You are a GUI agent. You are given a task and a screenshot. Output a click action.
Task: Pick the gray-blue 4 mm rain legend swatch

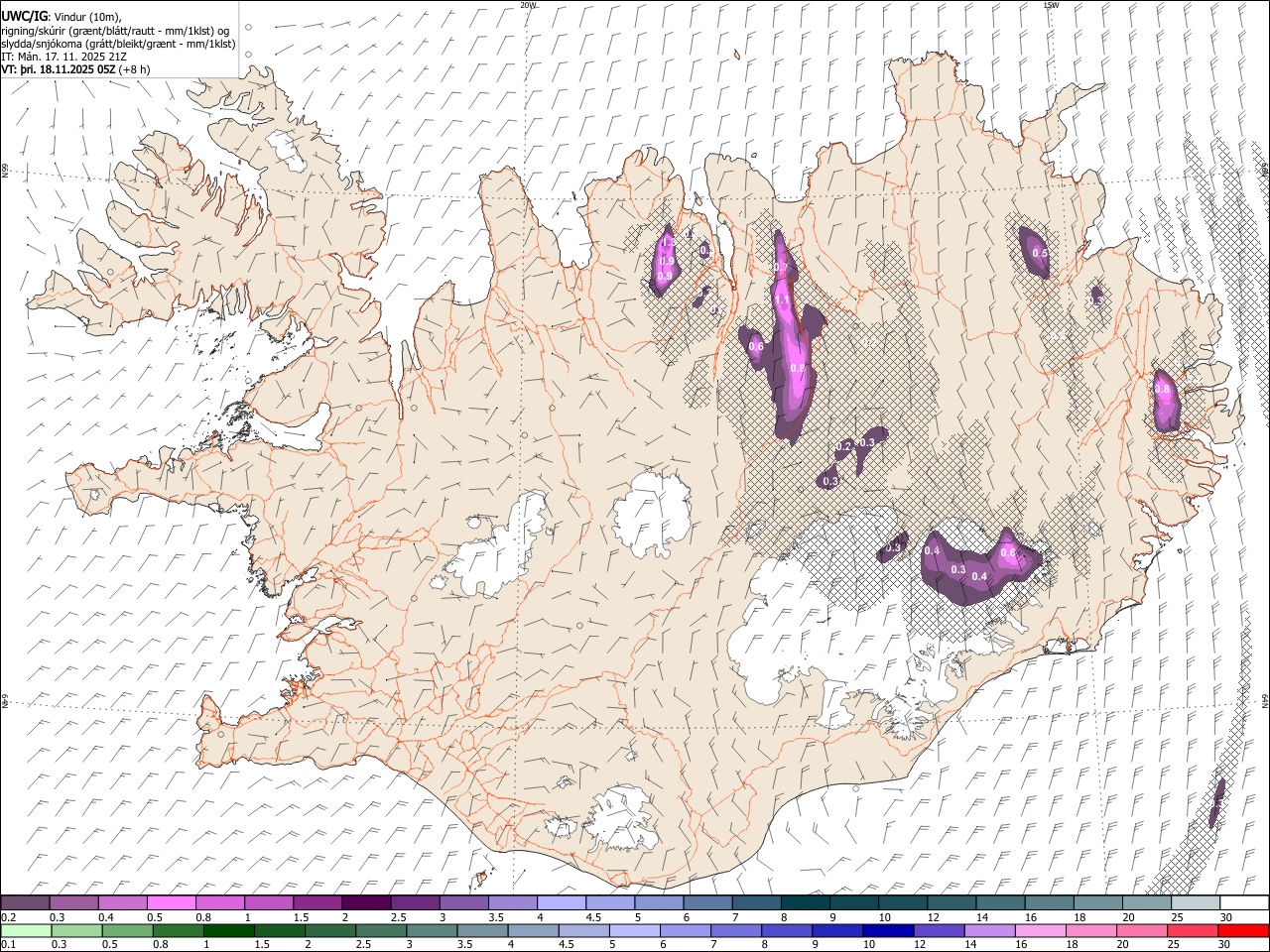[x=533, y=930]
